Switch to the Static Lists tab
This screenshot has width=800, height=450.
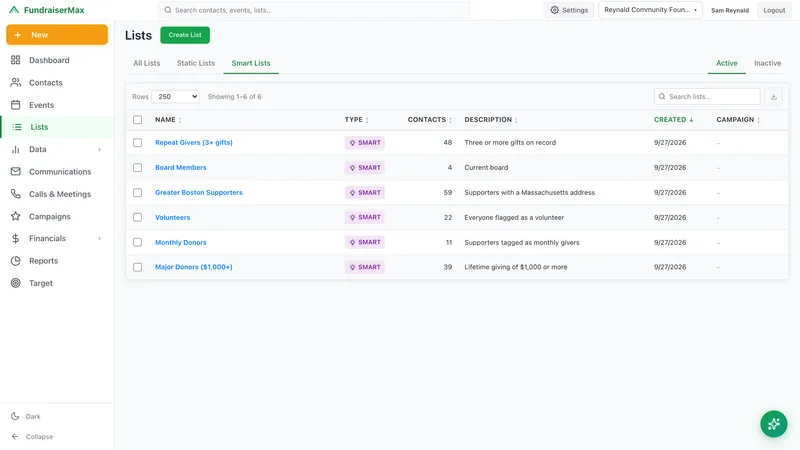coord(196,63)
